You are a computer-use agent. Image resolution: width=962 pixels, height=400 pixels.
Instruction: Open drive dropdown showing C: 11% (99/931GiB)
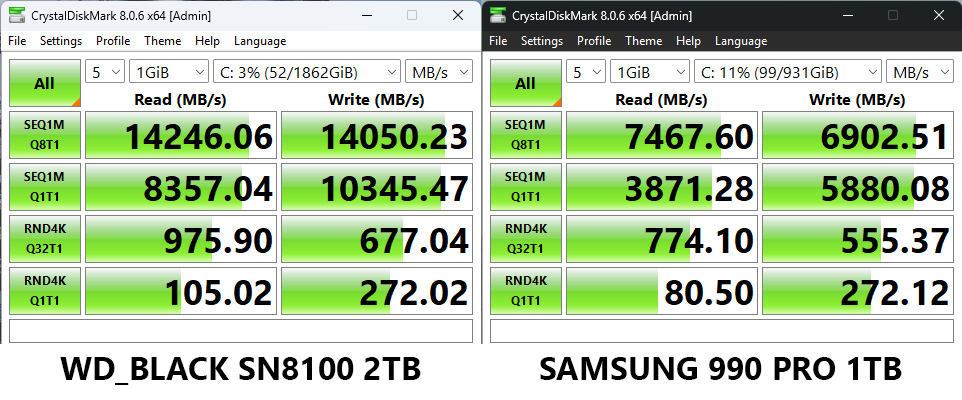[x=788, y=72]
